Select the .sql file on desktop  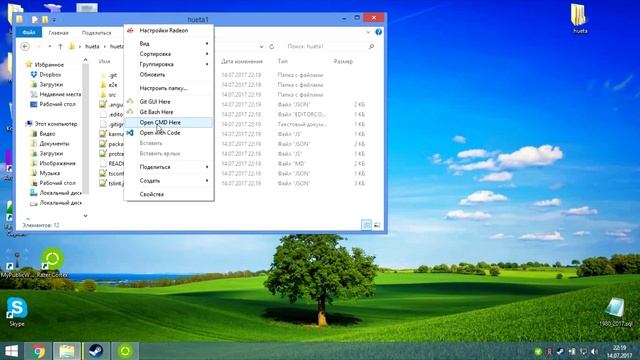click(x=616, y=312)
